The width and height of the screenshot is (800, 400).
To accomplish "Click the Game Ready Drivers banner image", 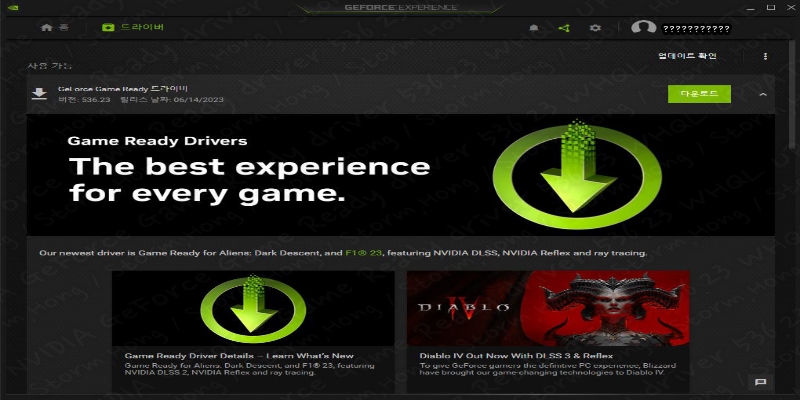I will point(401,175).
